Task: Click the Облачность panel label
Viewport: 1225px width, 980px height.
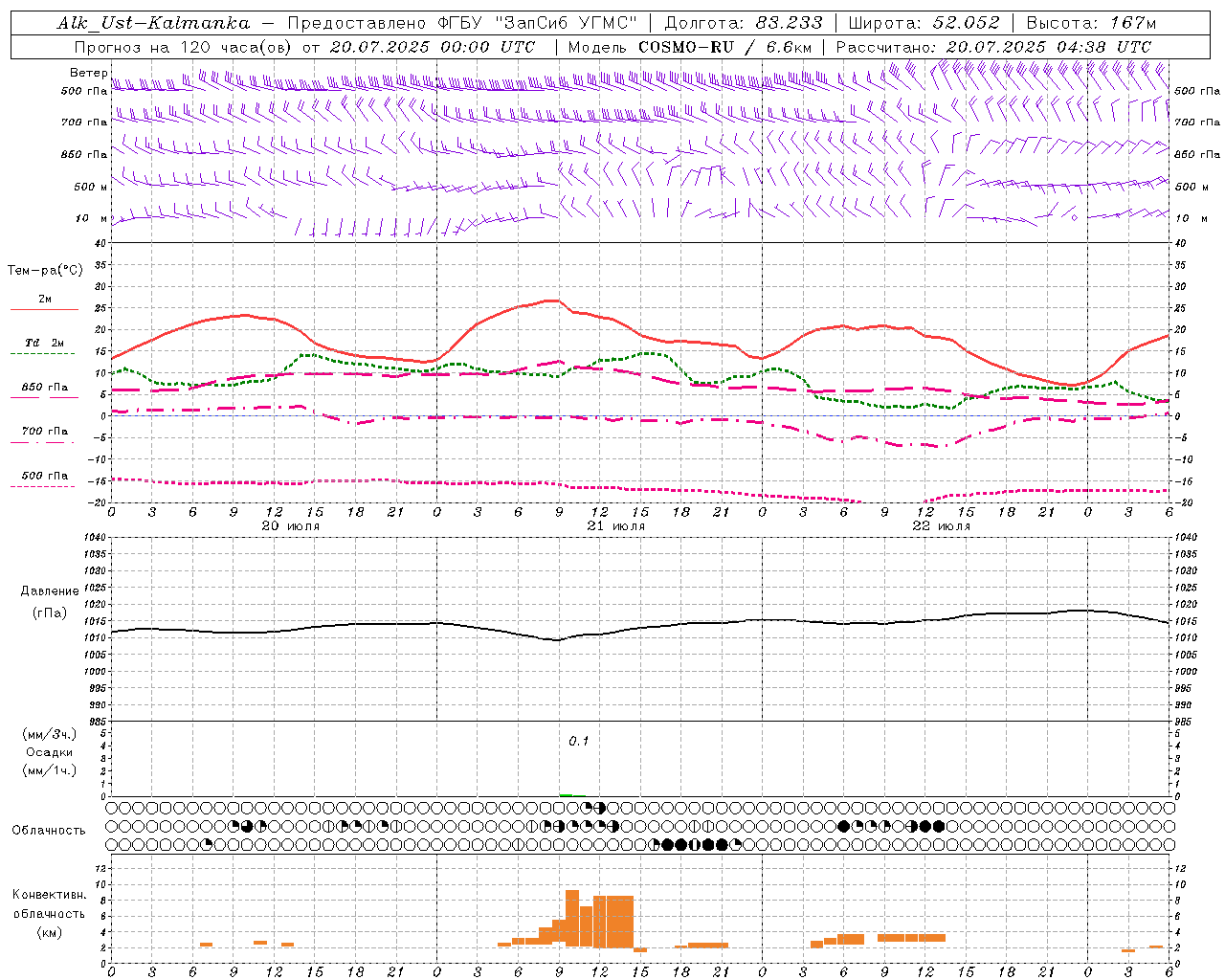Action: (49, 830)
